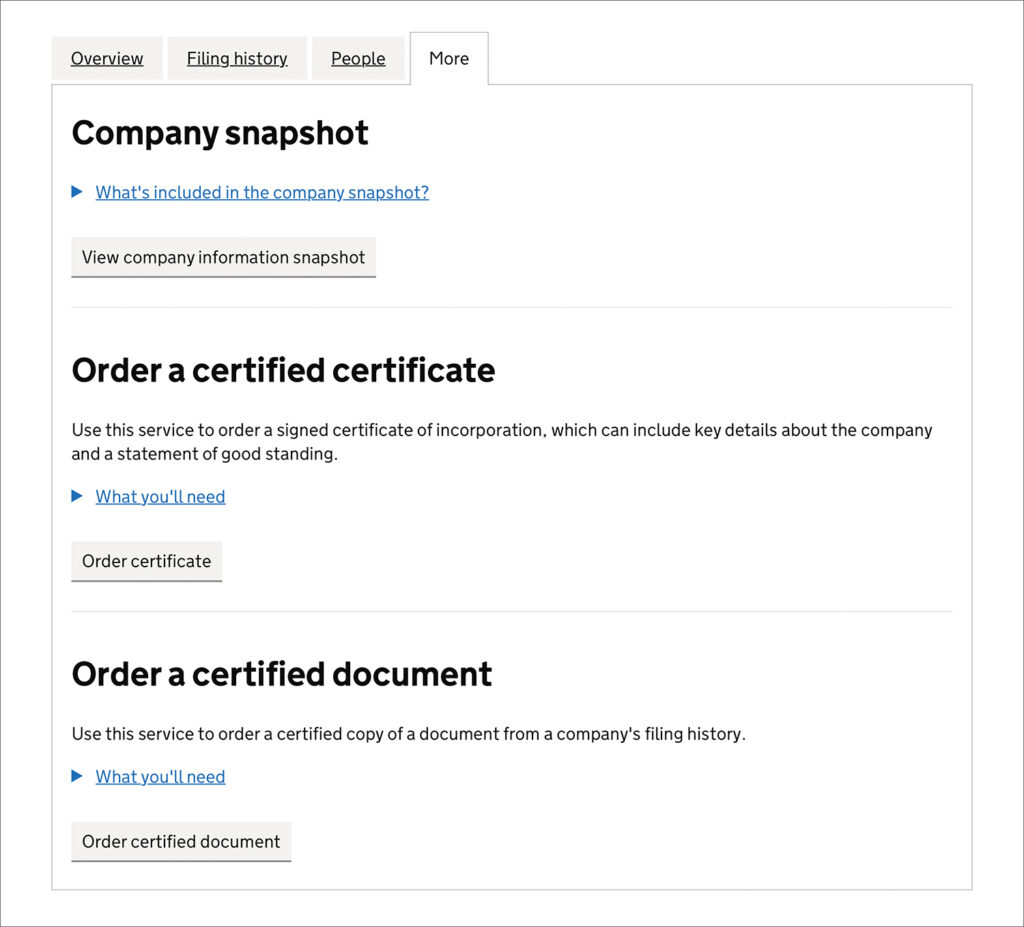Switch to the People tab
Image resolution: width=1024 pixels, height=927 pixels.
(358, 58)
